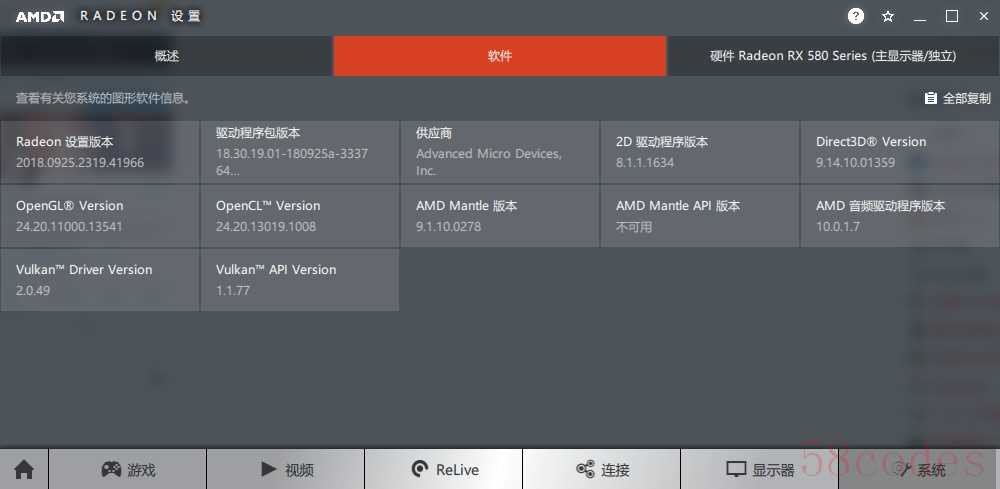Open the 游戏 gamepad section

point(128,470)
